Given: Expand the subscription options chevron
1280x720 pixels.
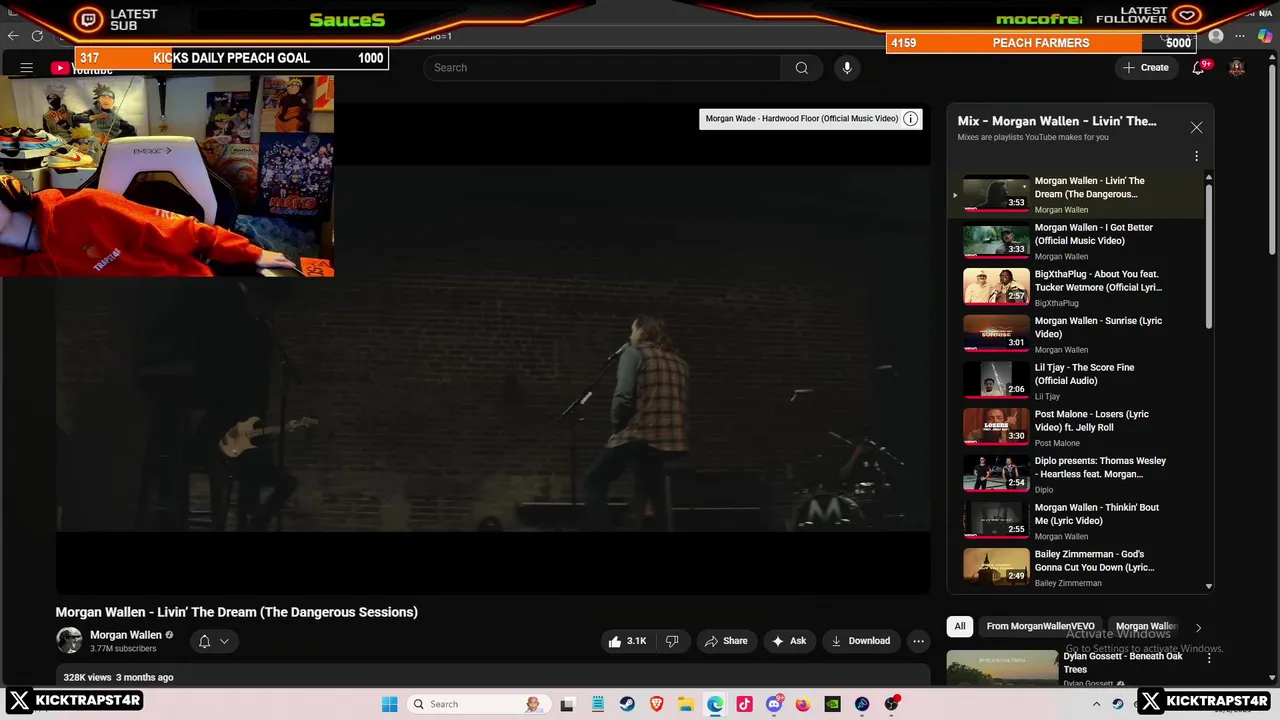Looking at the screenshot, I should click(224, 641).
